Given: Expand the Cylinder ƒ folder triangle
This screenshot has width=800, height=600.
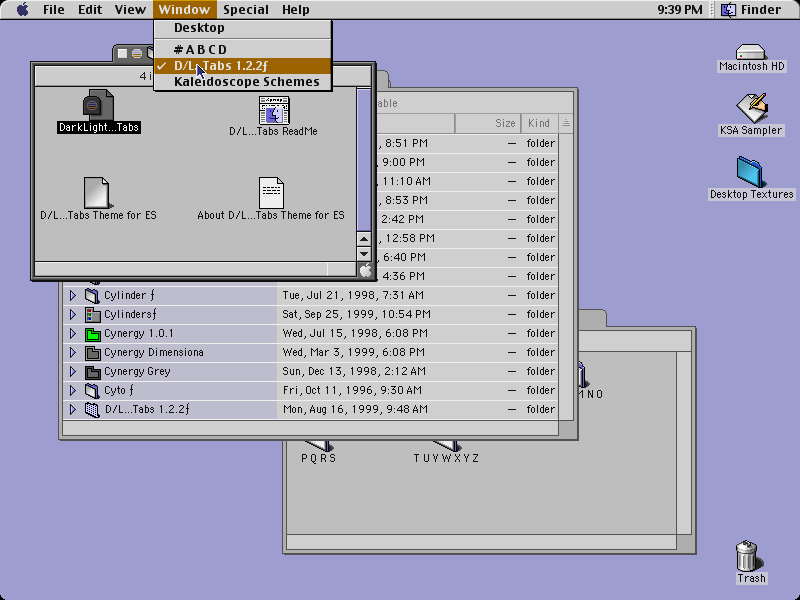Looking at the screenshot, I should click(72, 295).
